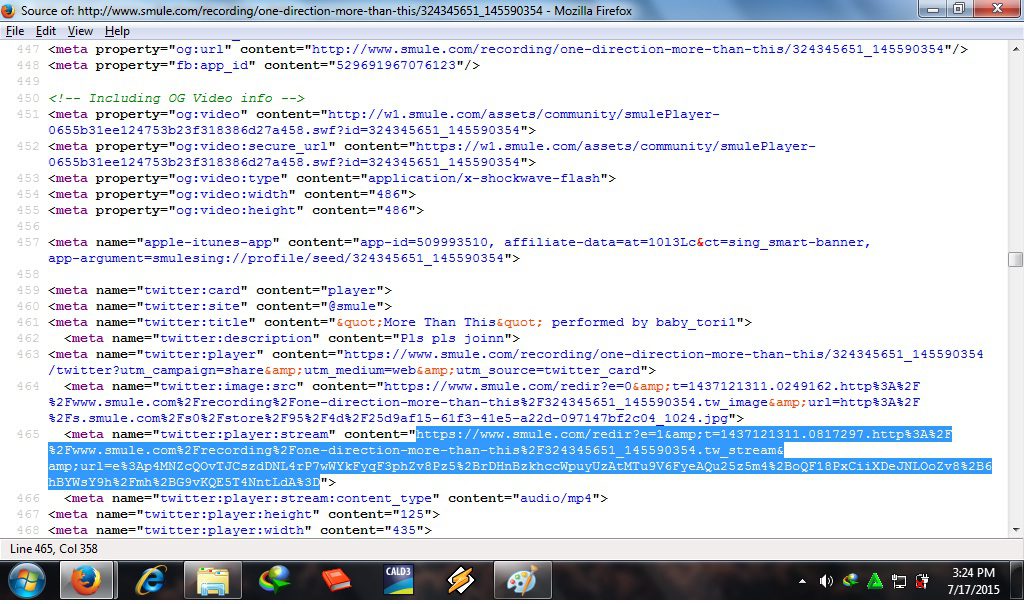Open Internet Download Manager taskbar icon

click(x=275, y=581)
